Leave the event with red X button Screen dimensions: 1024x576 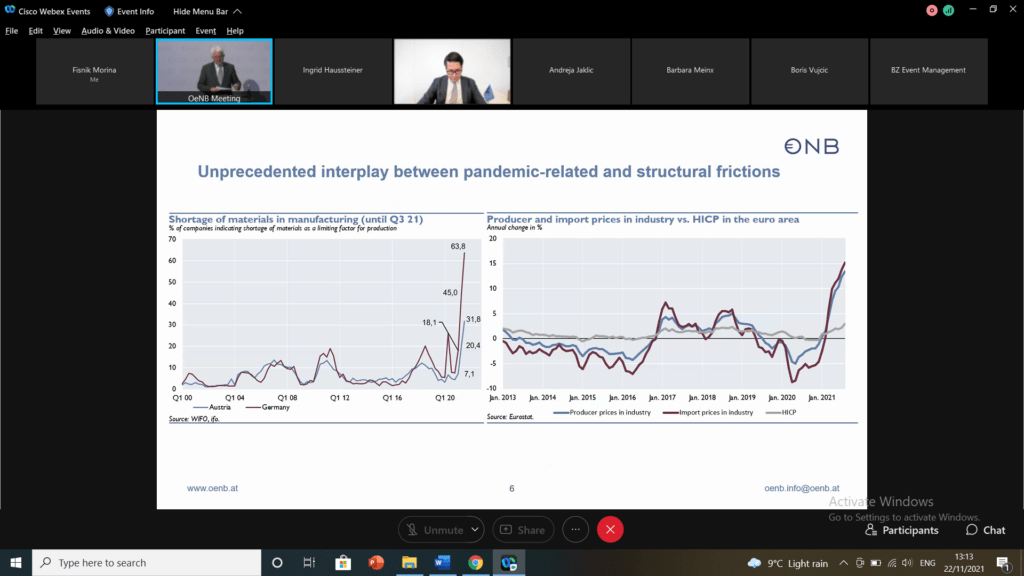[610, 530]
